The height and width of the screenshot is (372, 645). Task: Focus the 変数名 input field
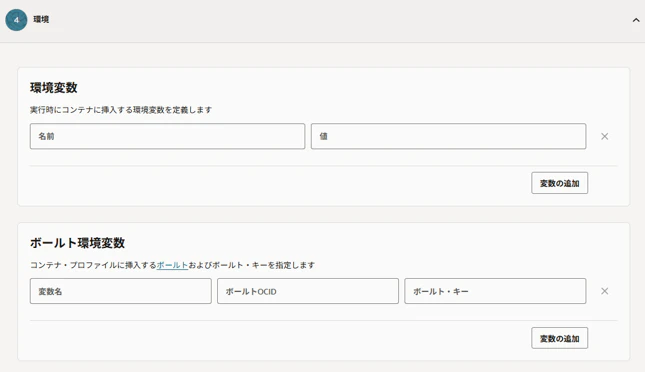click(x=121, y=291)
